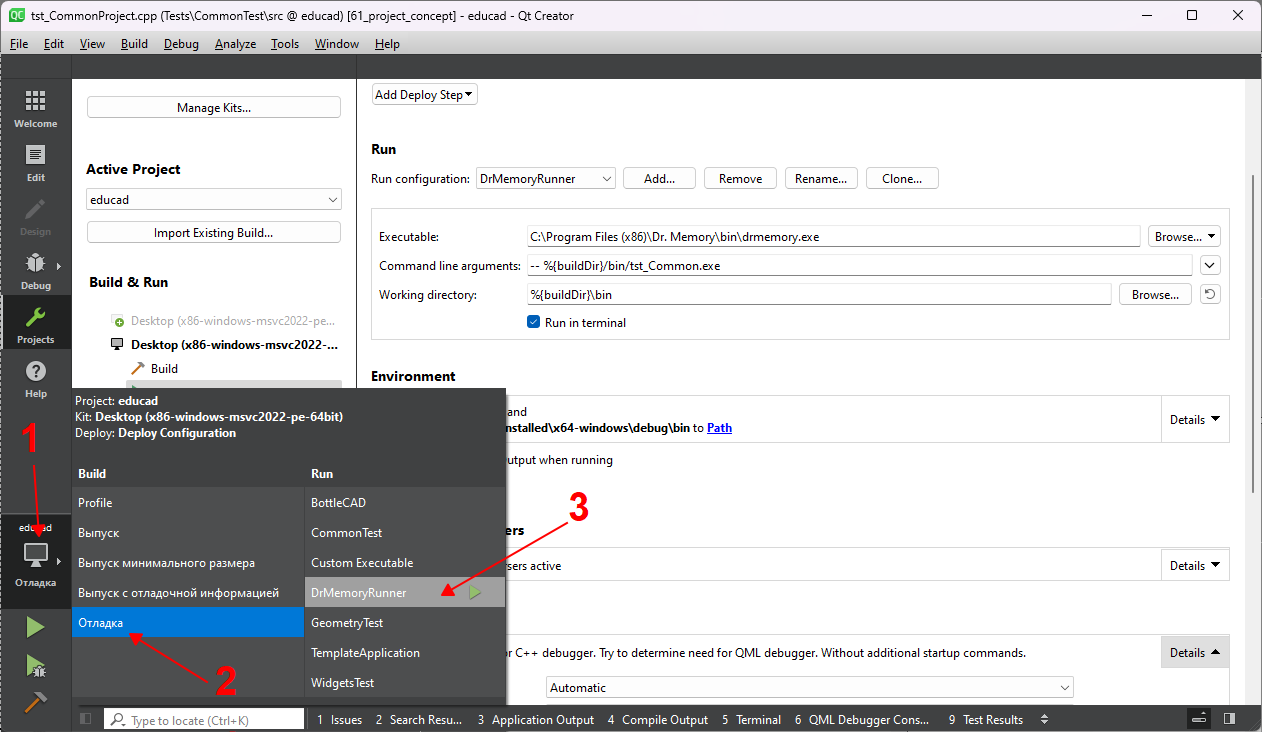Viewport: 1262px width, 732px height.
Task: Select Выпуск минимального размера build configuration
Action: click(188, 563)
